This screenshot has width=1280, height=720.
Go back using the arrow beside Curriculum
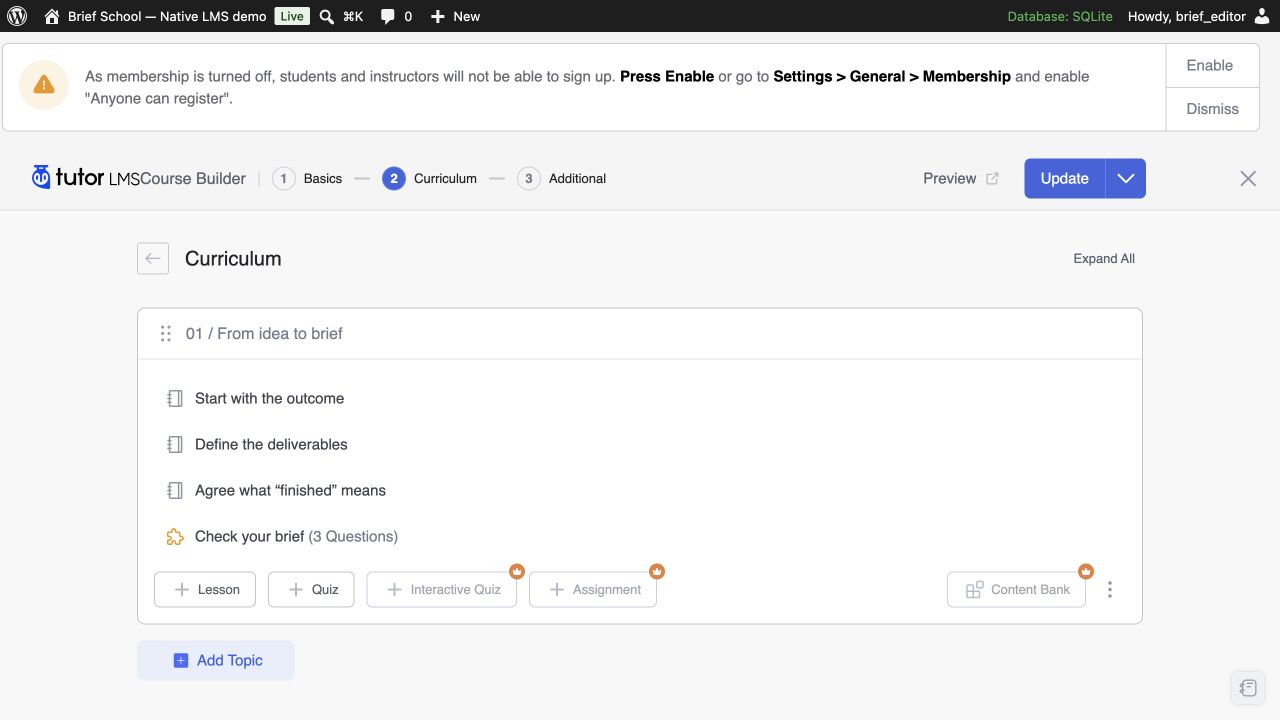point(153,258)
